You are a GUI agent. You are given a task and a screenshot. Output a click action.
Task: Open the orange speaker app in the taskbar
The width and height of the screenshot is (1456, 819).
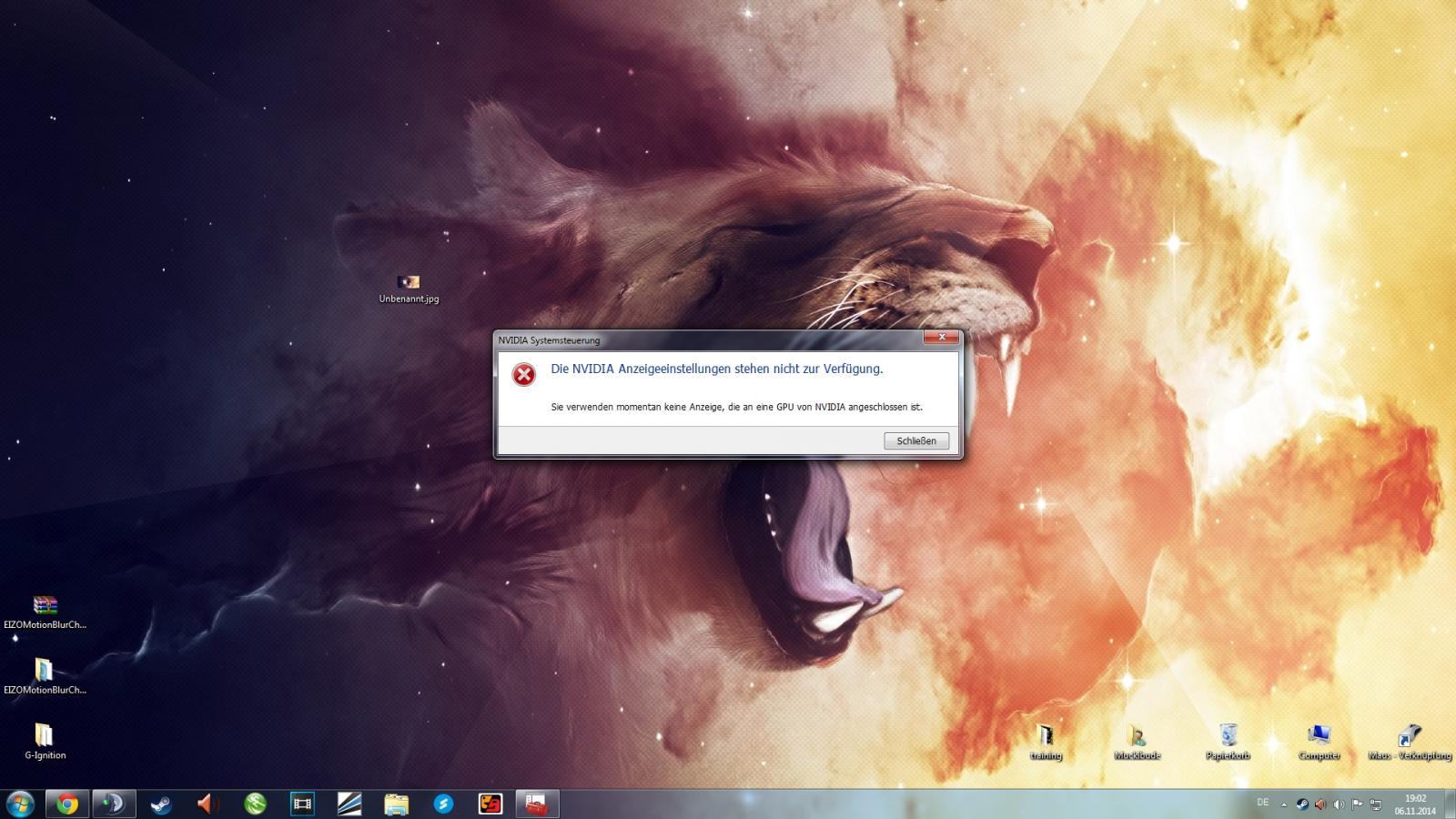click(x=208, y=804)
